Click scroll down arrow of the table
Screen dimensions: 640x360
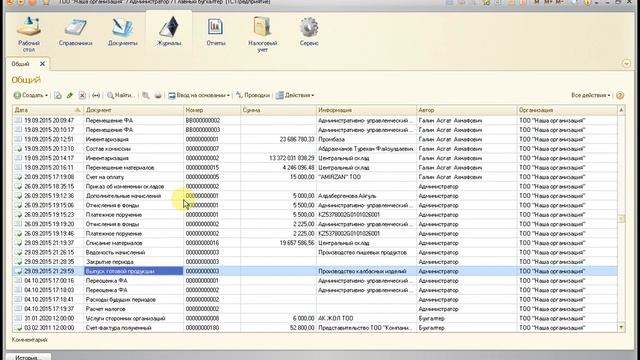tap(621, 327)
